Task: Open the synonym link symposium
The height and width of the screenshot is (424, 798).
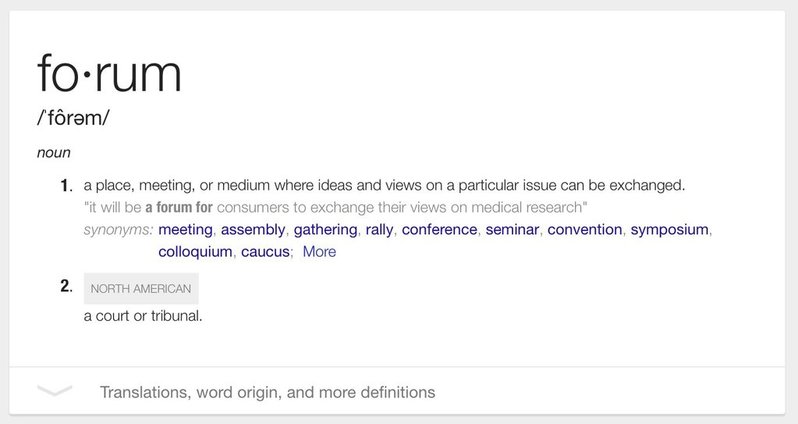Action: 669,230
